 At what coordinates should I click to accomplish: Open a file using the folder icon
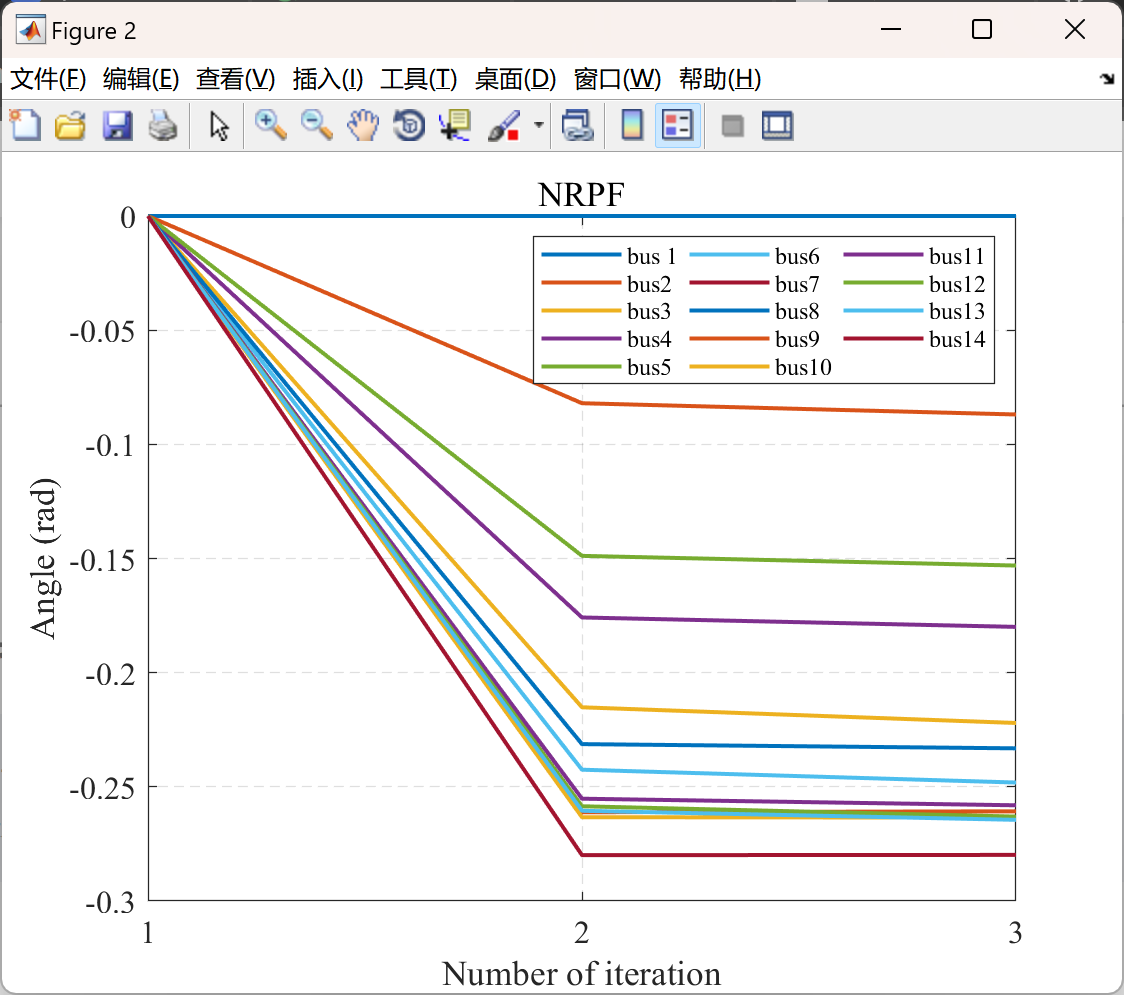[70, 125]
